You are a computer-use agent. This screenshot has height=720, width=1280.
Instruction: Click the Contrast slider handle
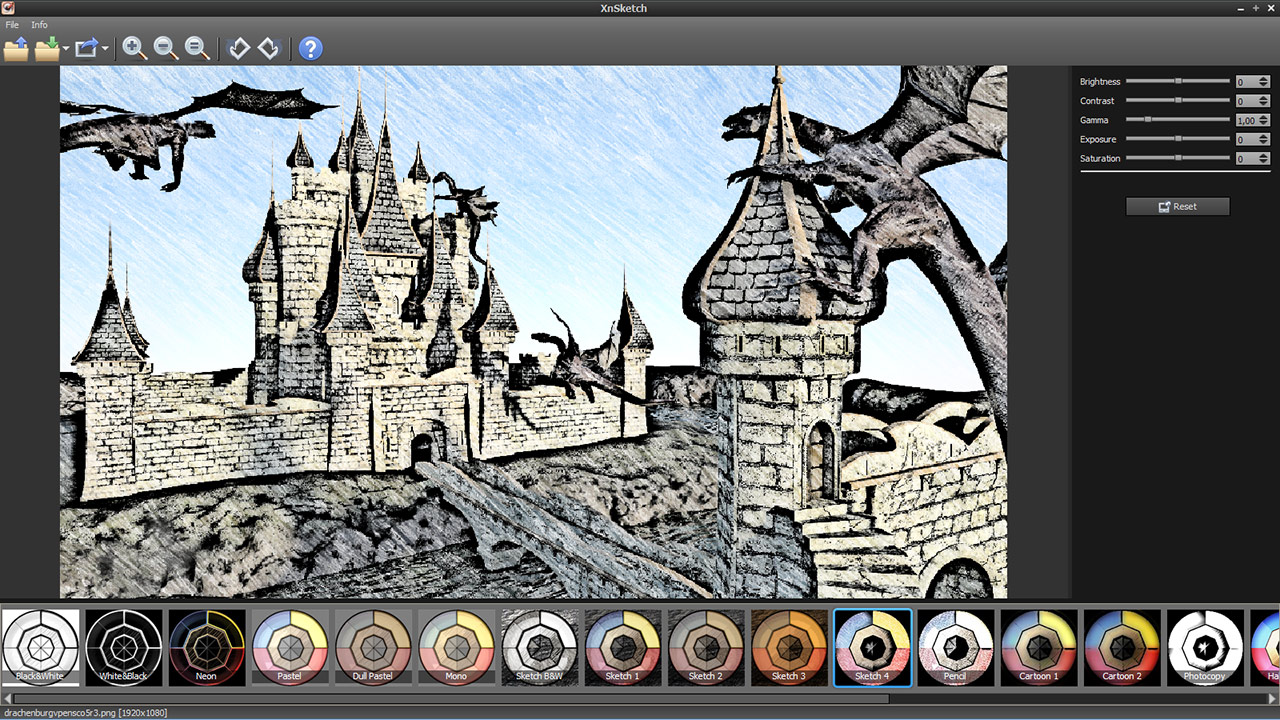click(1178, 100)
